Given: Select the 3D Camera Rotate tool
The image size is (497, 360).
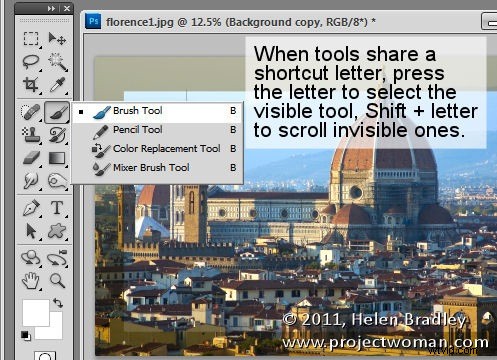Looking at the screenshot, I should tap(57, 258).
